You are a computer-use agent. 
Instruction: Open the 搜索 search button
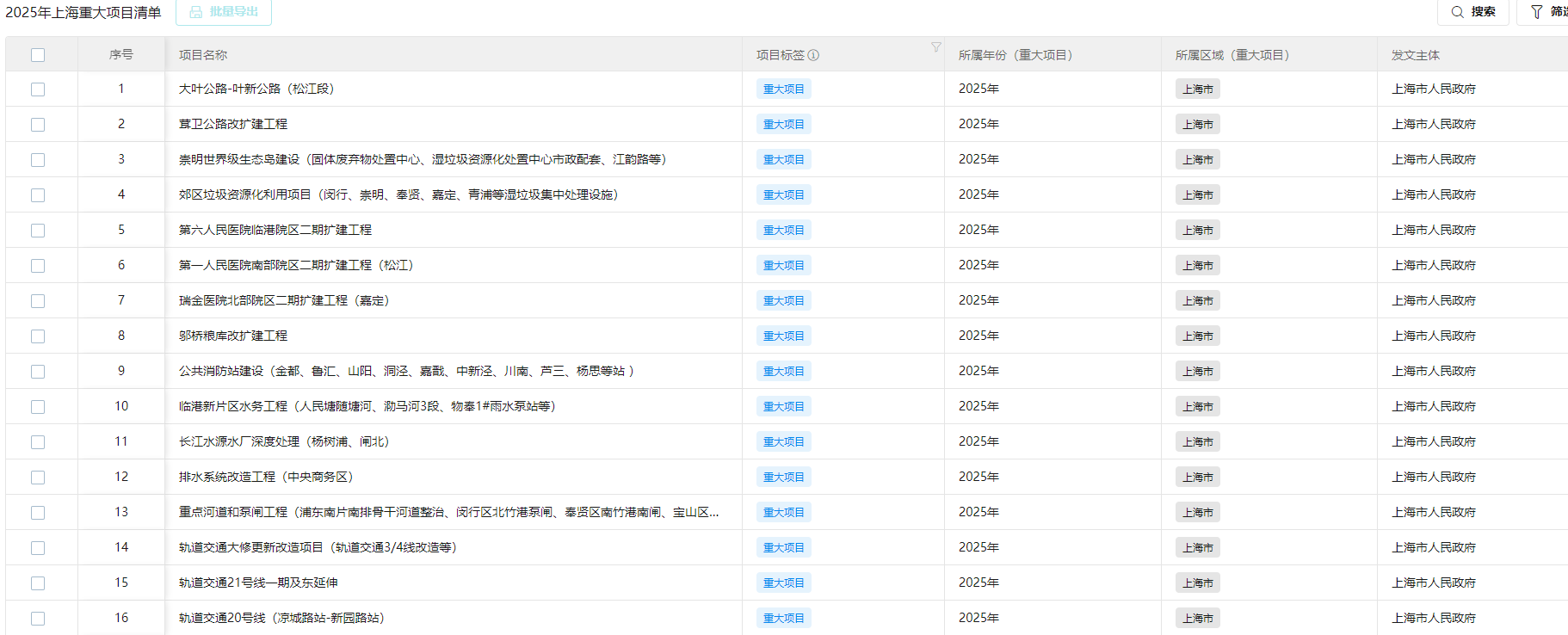coord(1472,12)
